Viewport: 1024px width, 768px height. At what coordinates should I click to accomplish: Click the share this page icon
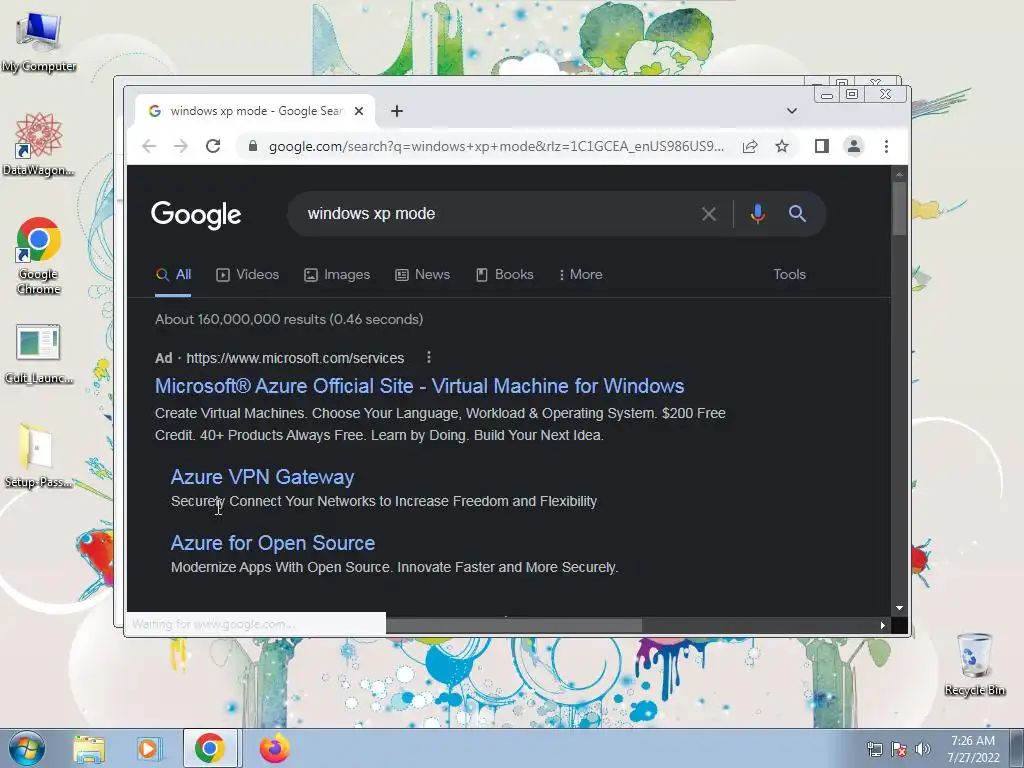(x=750, y=146)
